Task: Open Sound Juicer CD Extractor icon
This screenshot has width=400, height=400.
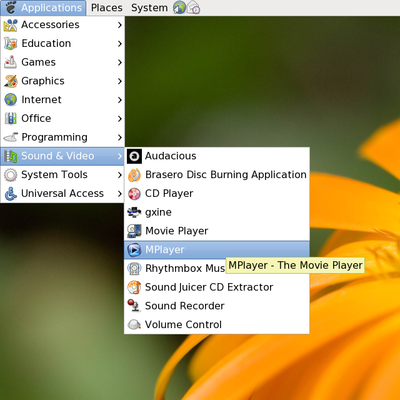Action: (x=134, y=287)
